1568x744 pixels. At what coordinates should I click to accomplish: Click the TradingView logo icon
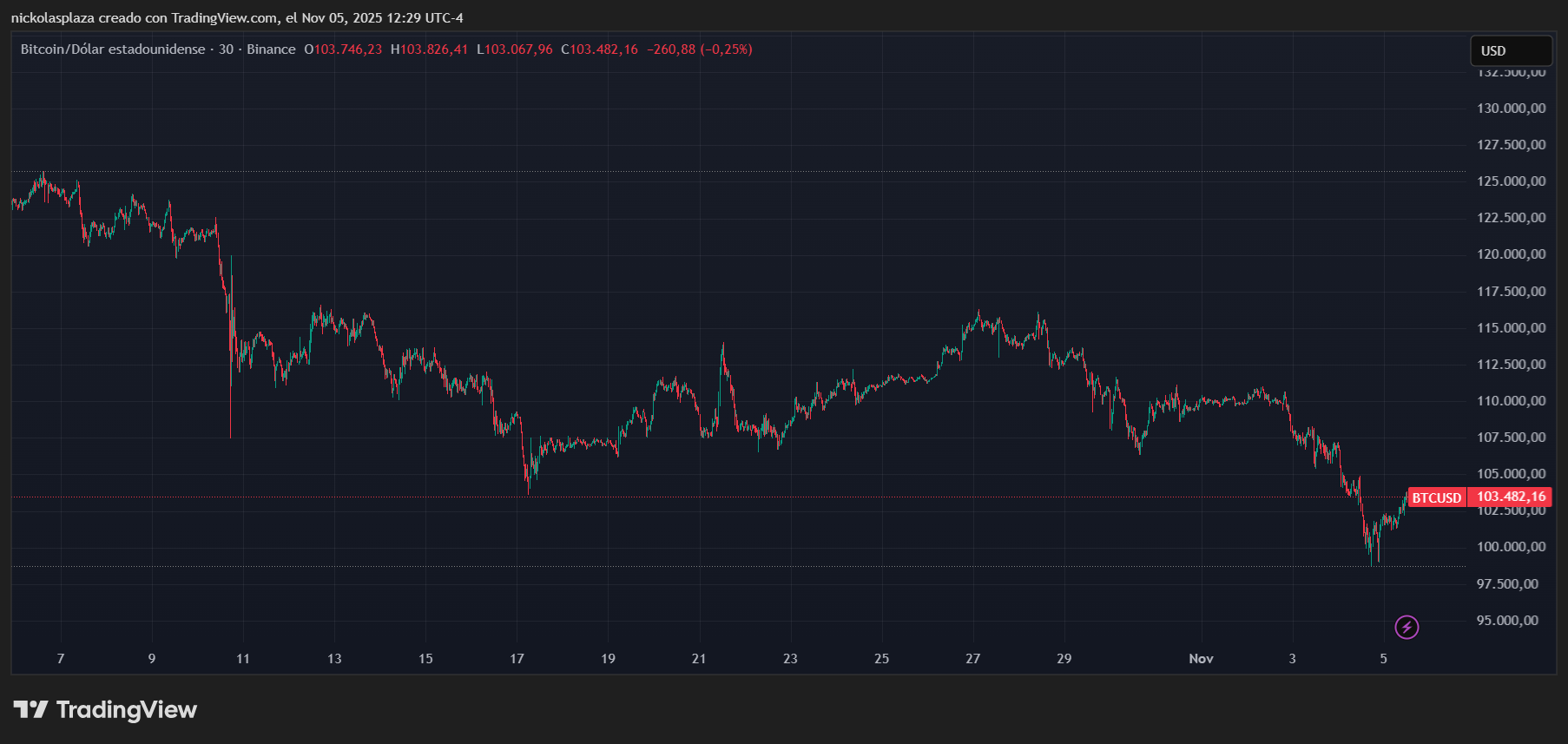[x=31, y=710]
